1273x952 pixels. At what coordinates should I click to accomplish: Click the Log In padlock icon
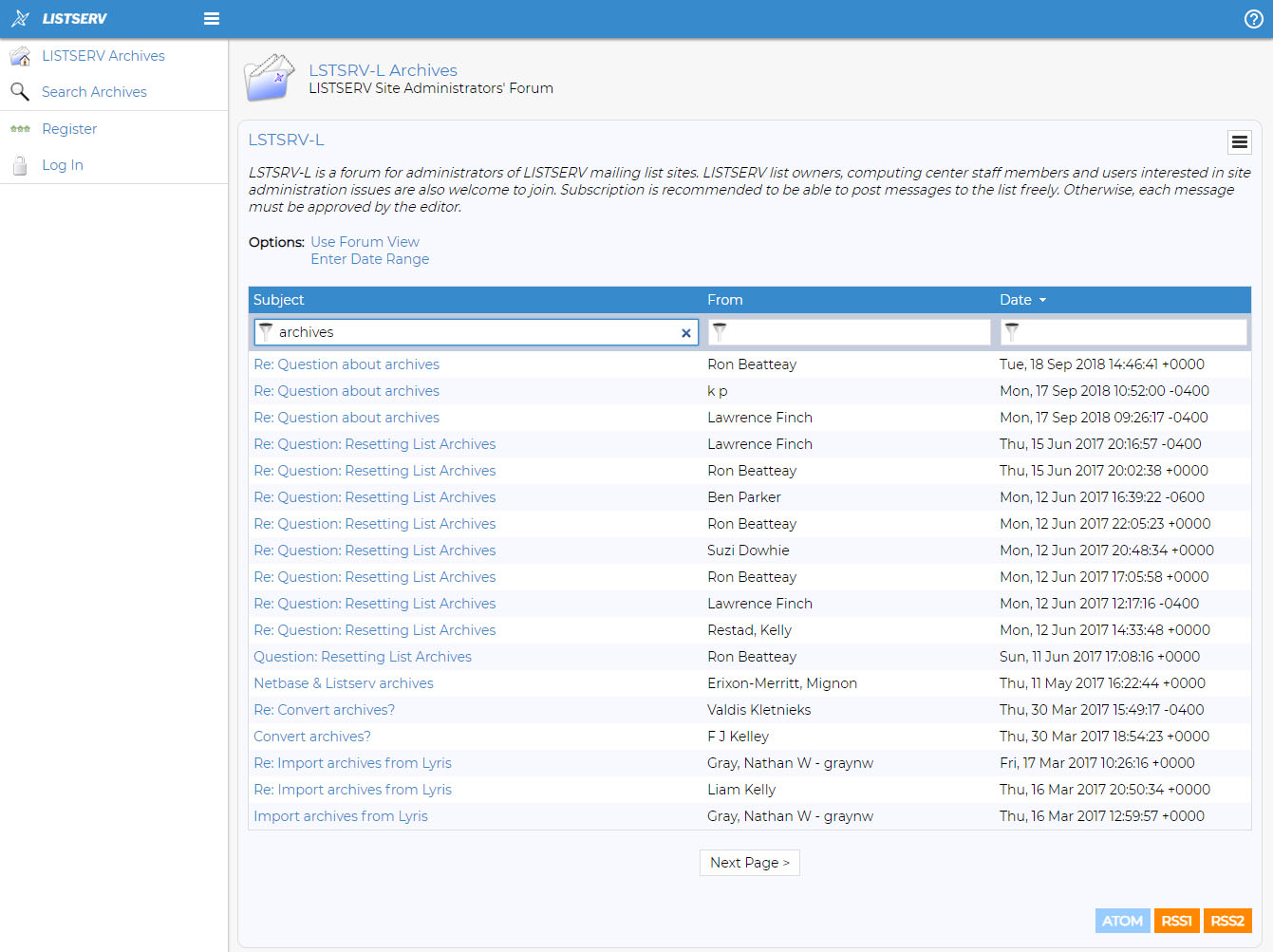(x=20, y=165)
